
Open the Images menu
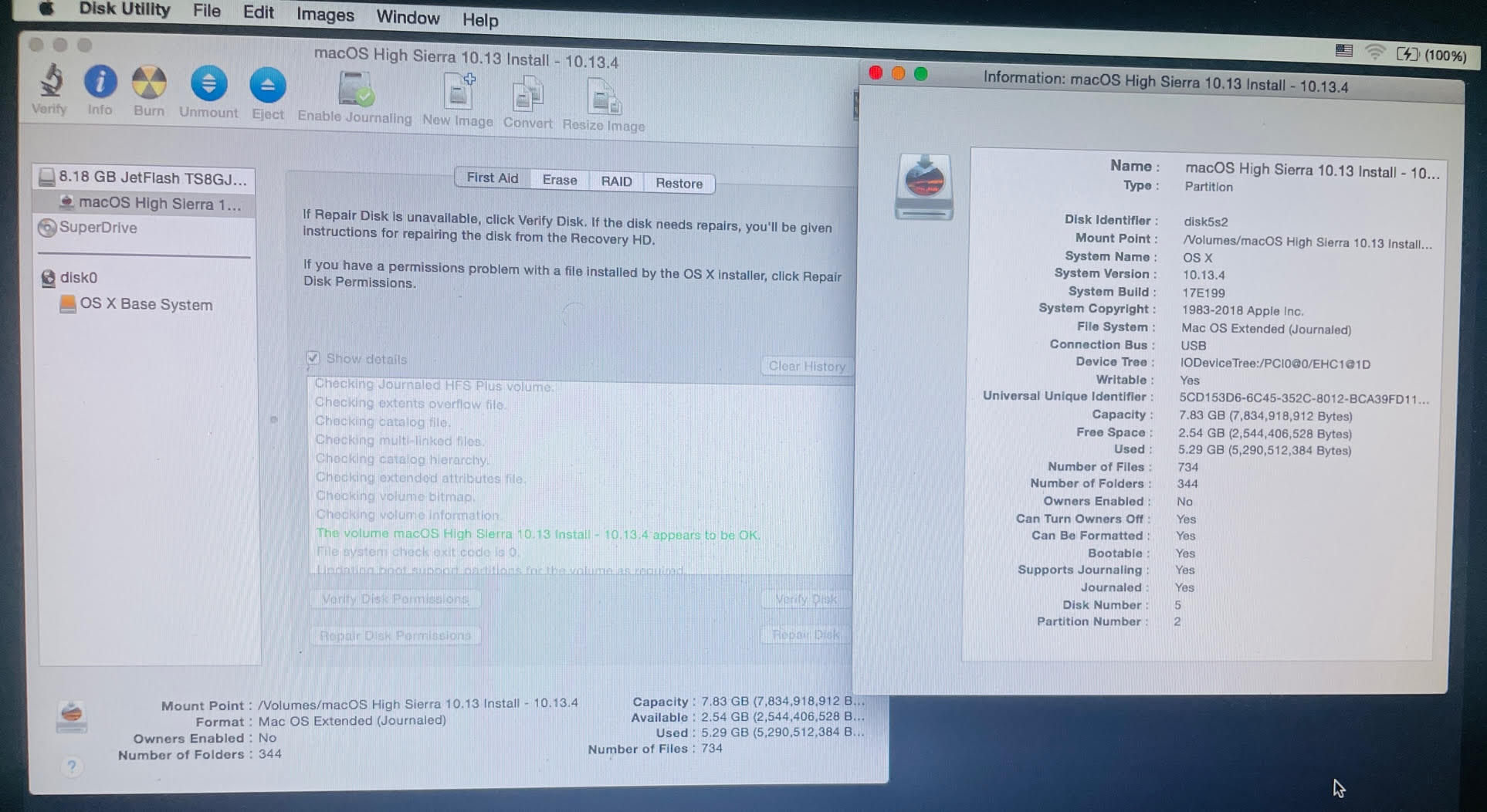(x=325, y=15)
